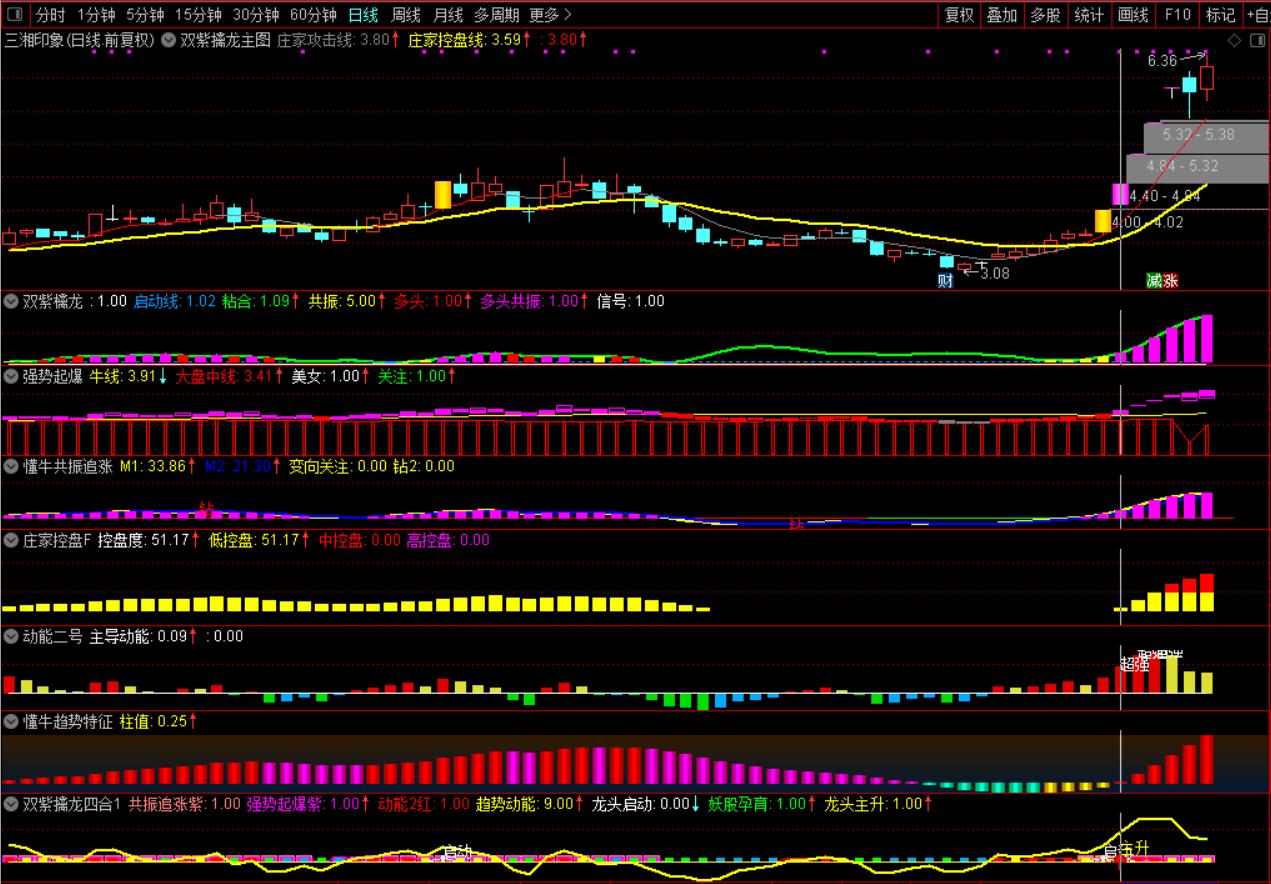Expand the 强势起爆 indicator arrow

point(11,377)
